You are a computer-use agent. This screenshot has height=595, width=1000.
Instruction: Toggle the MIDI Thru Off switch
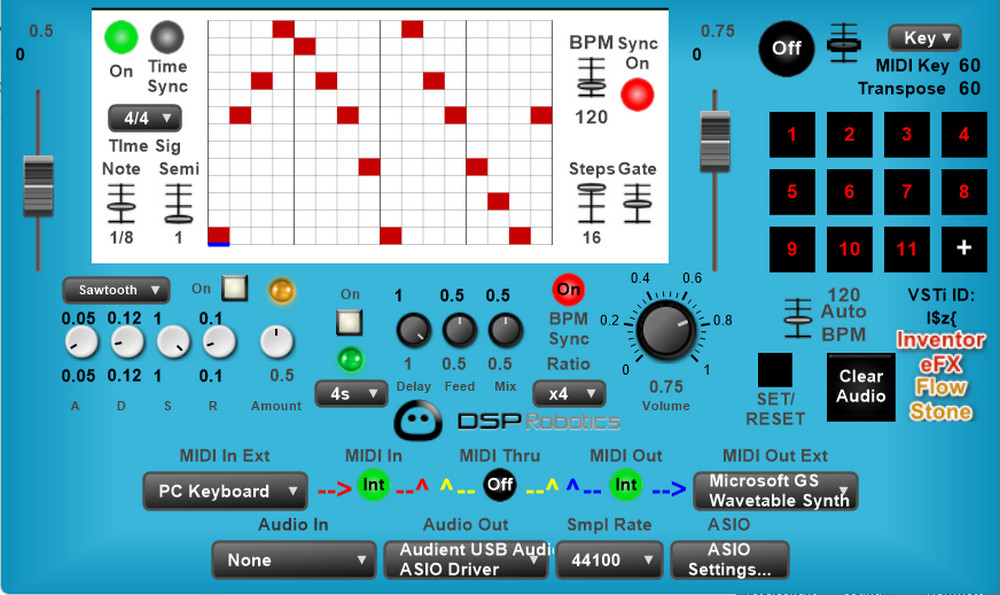point(500,485)
